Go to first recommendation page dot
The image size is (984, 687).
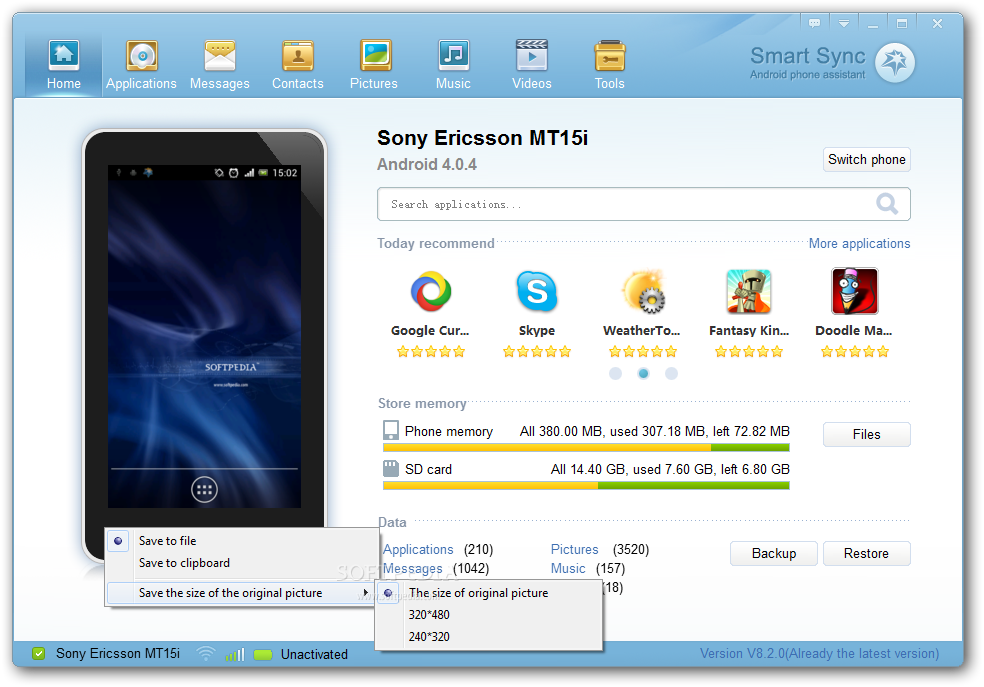click(x=615, y=373)
